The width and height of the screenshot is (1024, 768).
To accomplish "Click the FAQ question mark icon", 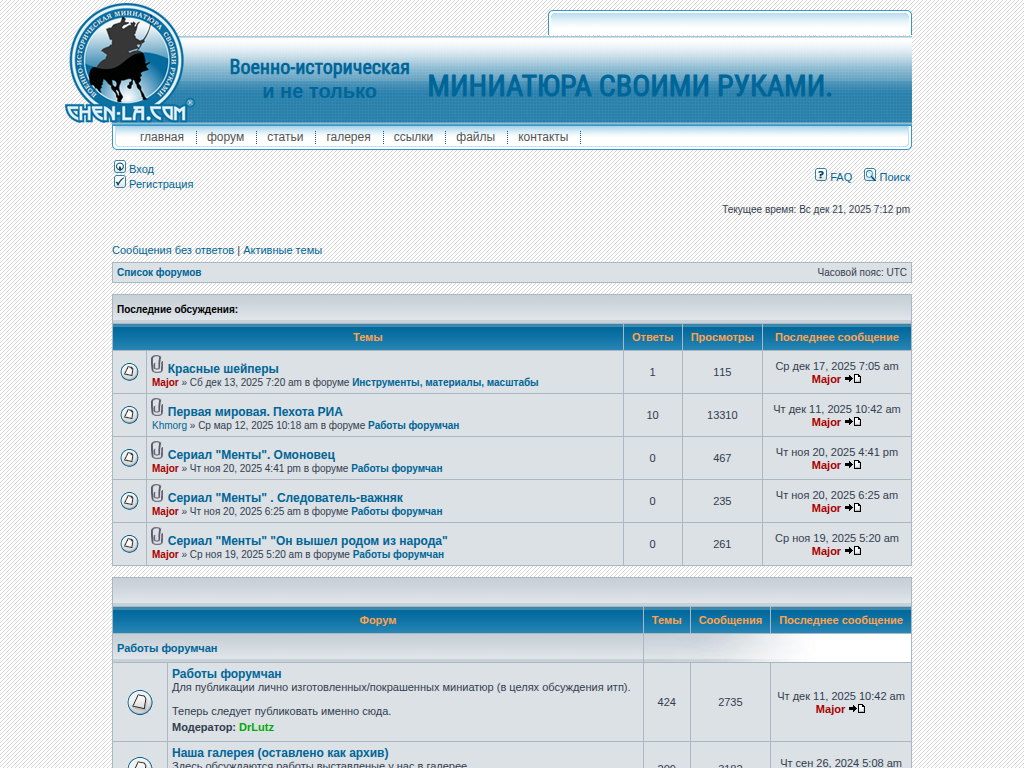I will [x=821, y=175].
